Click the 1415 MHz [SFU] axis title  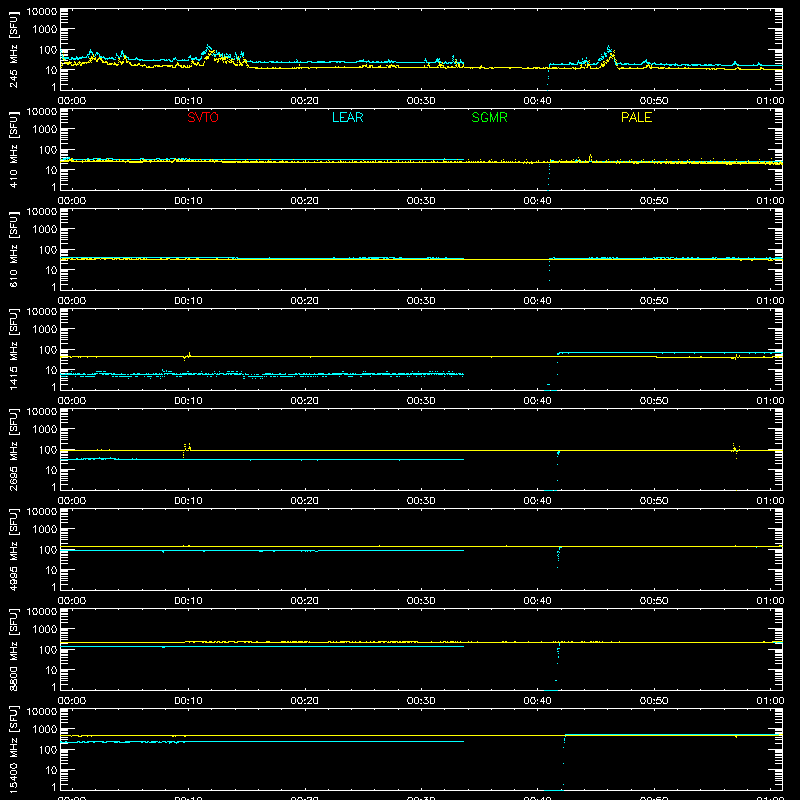pyautogui.click(x=13, y=349)
